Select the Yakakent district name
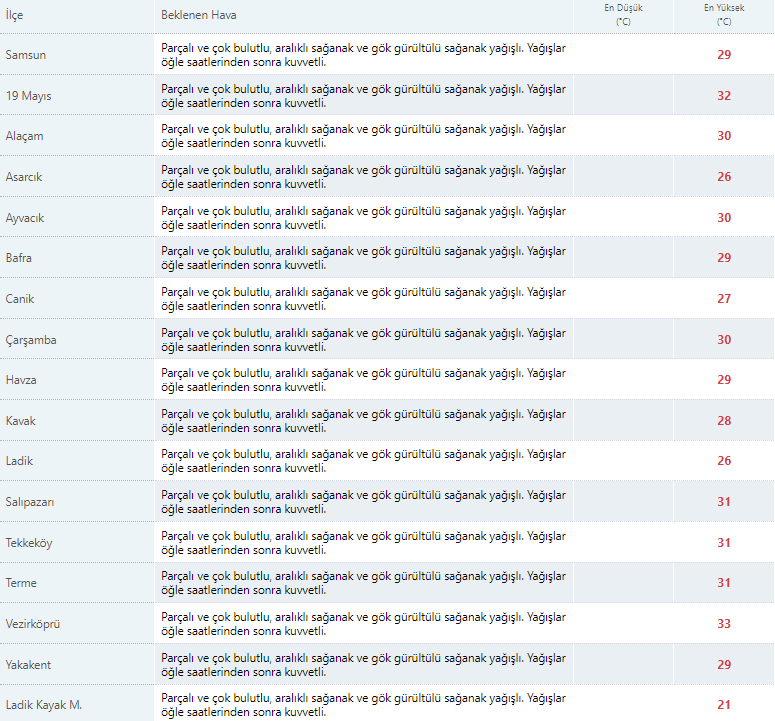775x721 pixels. coord(28,665)
